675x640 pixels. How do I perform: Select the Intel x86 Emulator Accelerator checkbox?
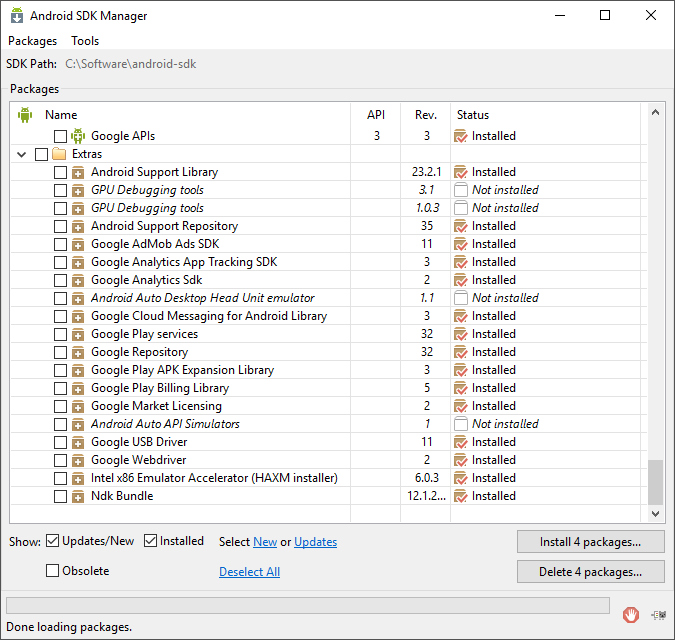(x=60, y=478)
